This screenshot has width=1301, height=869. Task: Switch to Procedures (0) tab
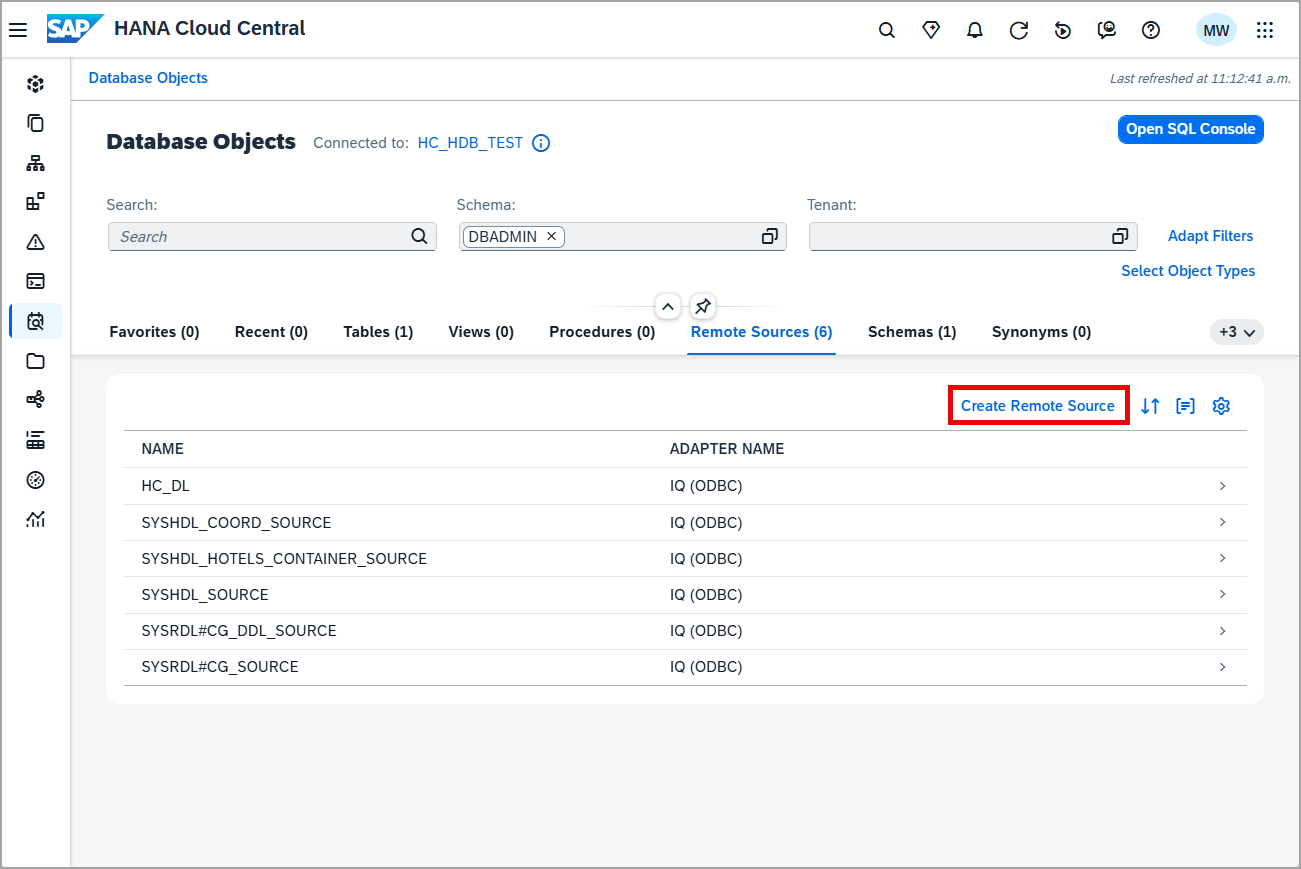click(x=602, y=332)
